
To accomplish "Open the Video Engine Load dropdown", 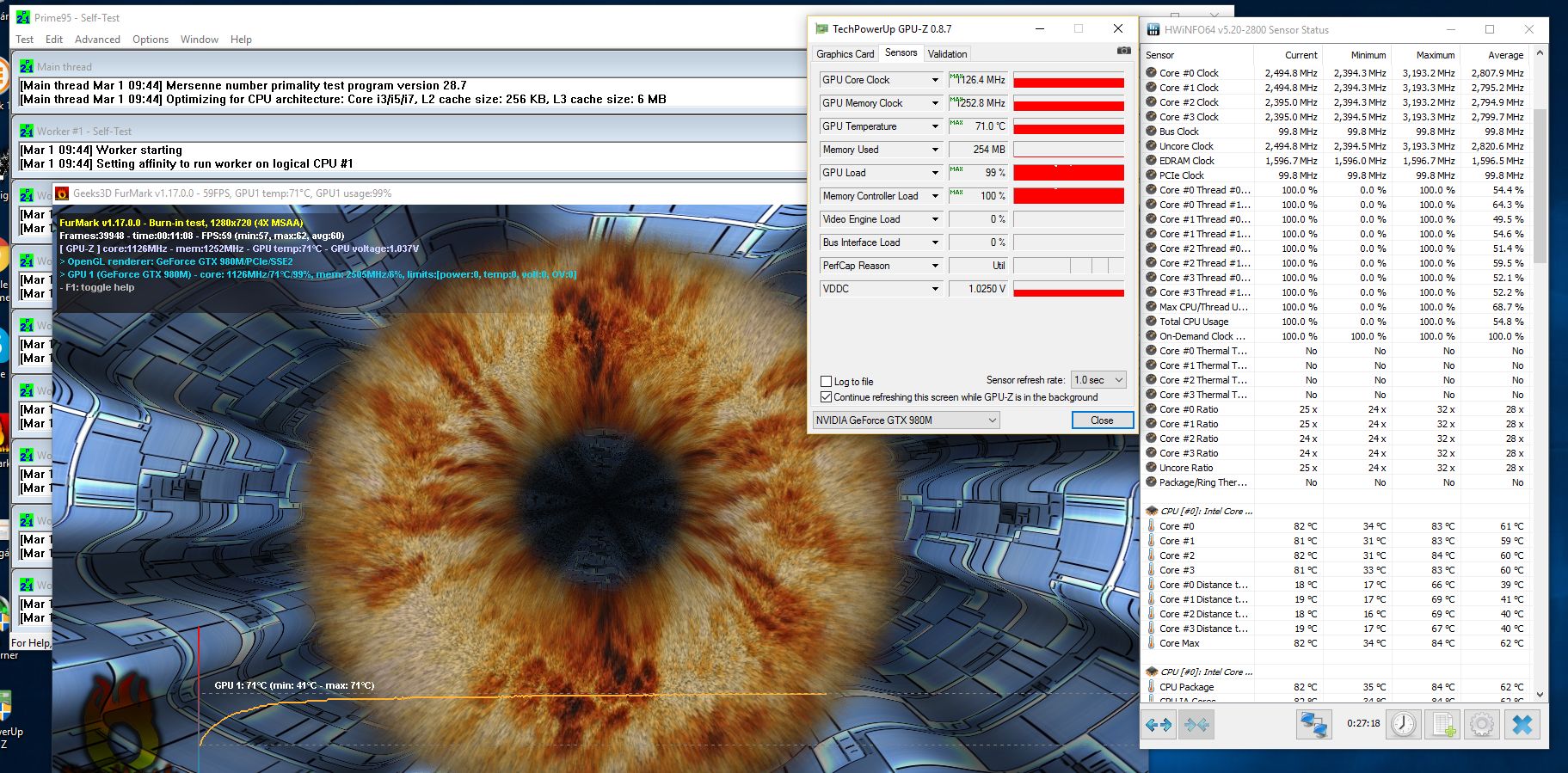I will pyautogui.click(x=935, y=219).
